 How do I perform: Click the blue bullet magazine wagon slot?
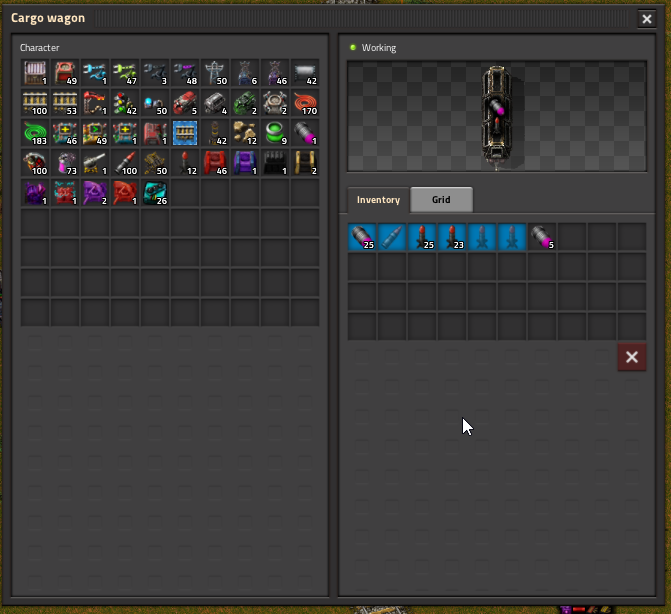[392, 237]
